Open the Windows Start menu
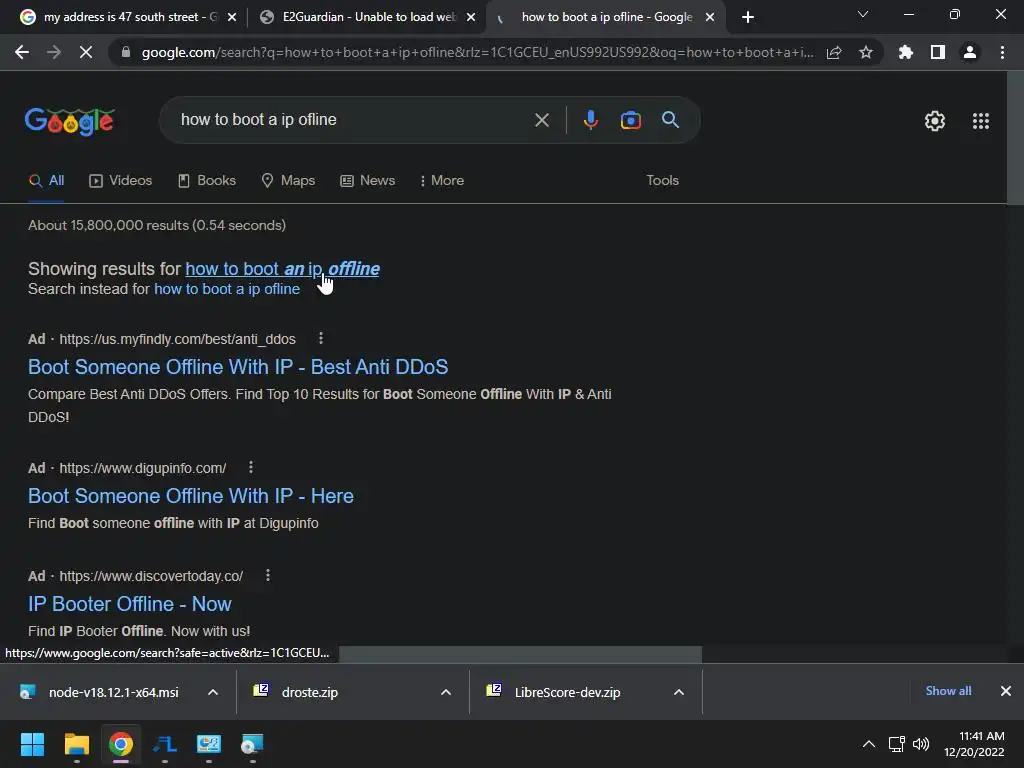This screenshot has height=768, width=1024. coord(32,744)
